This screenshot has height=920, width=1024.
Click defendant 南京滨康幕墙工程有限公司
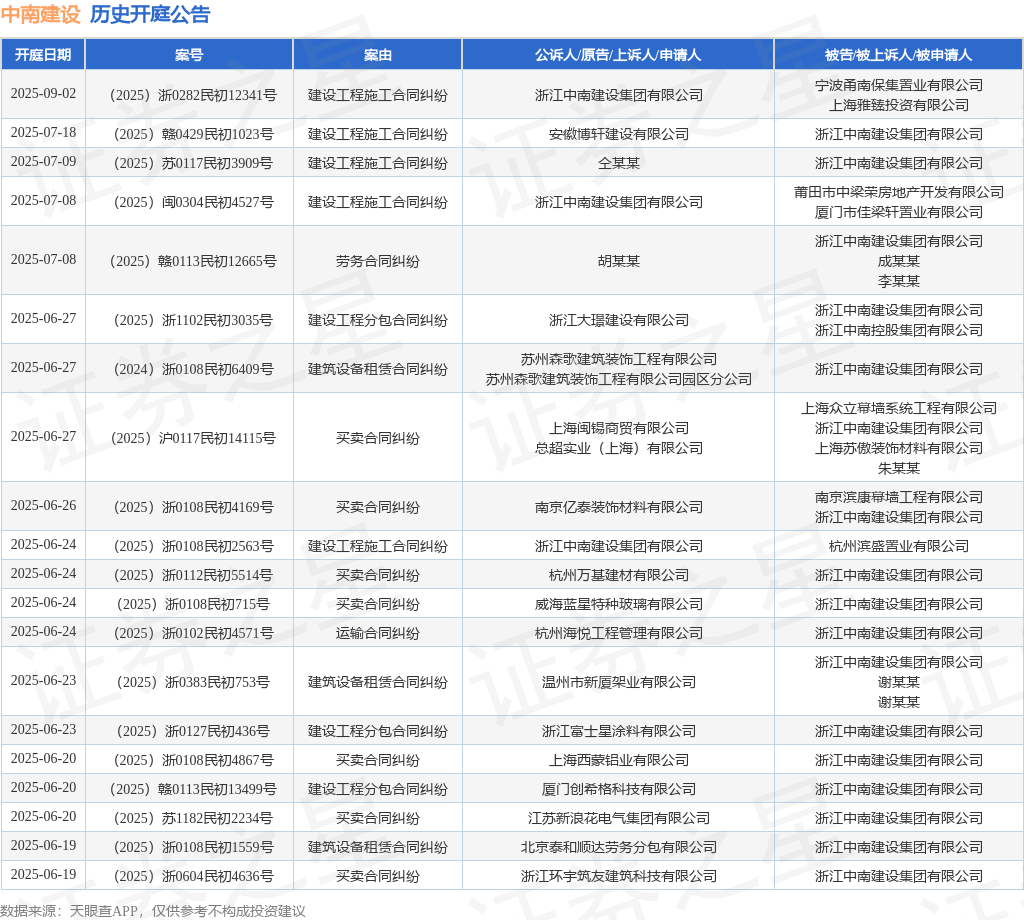(899, 498)
